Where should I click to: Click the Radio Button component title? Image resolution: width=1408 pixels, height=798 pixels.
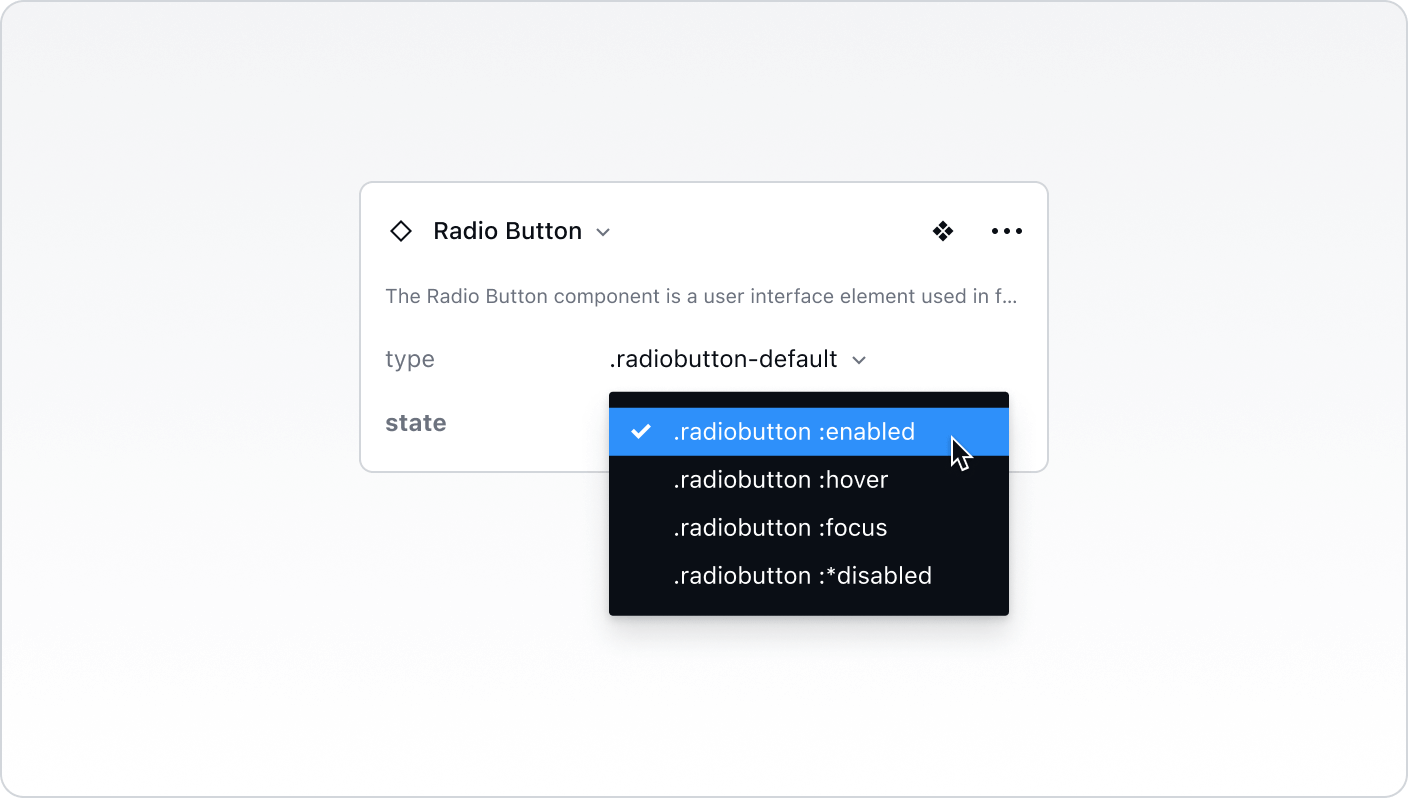[507, 231]
